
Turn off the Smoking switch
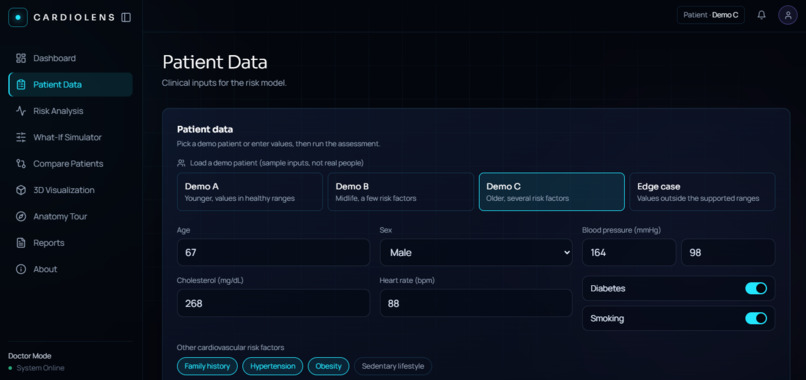point(756,318)
